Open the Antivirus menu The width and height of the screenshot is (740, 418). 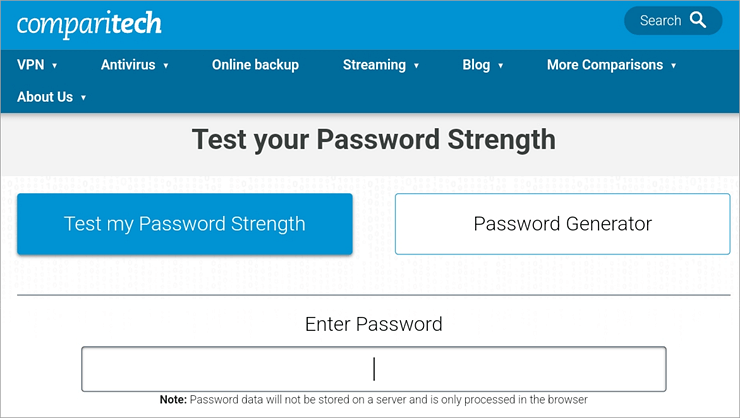click(128, 65)
